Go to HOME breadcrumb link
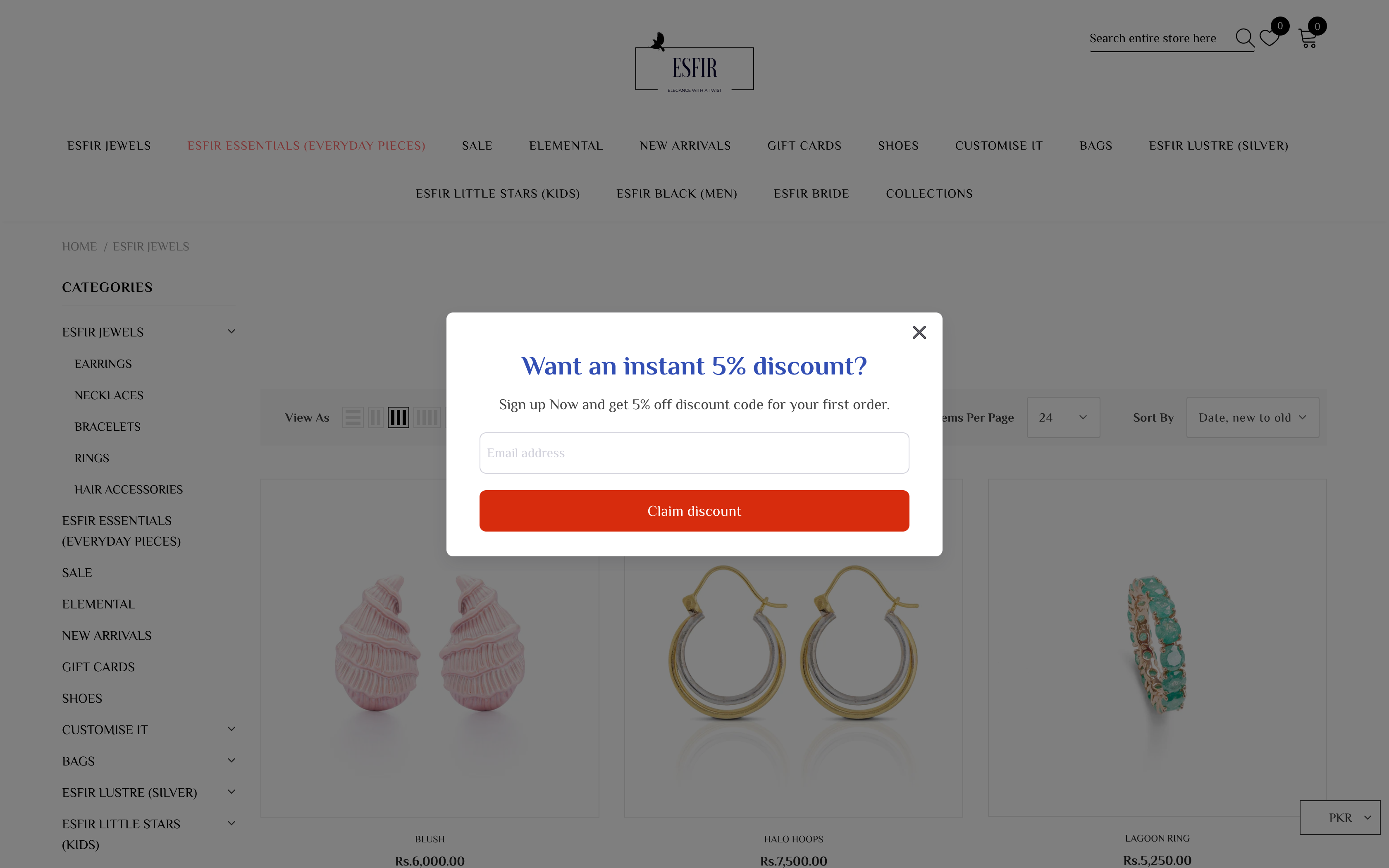 [x=79, y=246]
